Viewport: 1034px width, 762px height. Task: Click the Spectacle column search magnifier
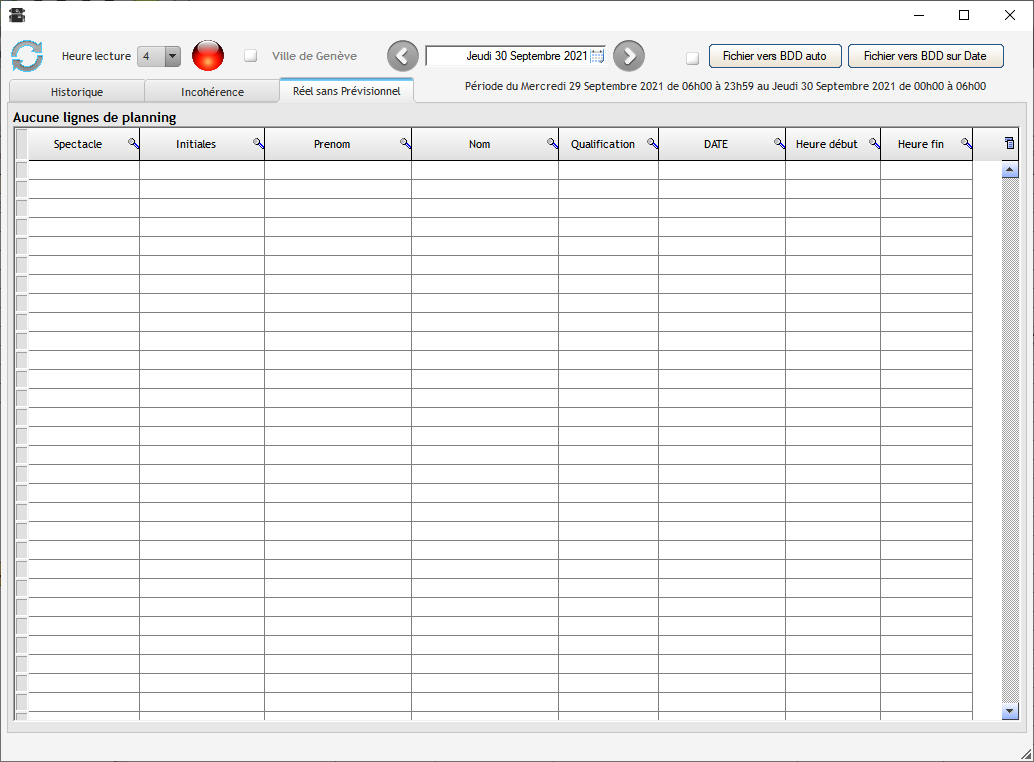coord(133,144)
